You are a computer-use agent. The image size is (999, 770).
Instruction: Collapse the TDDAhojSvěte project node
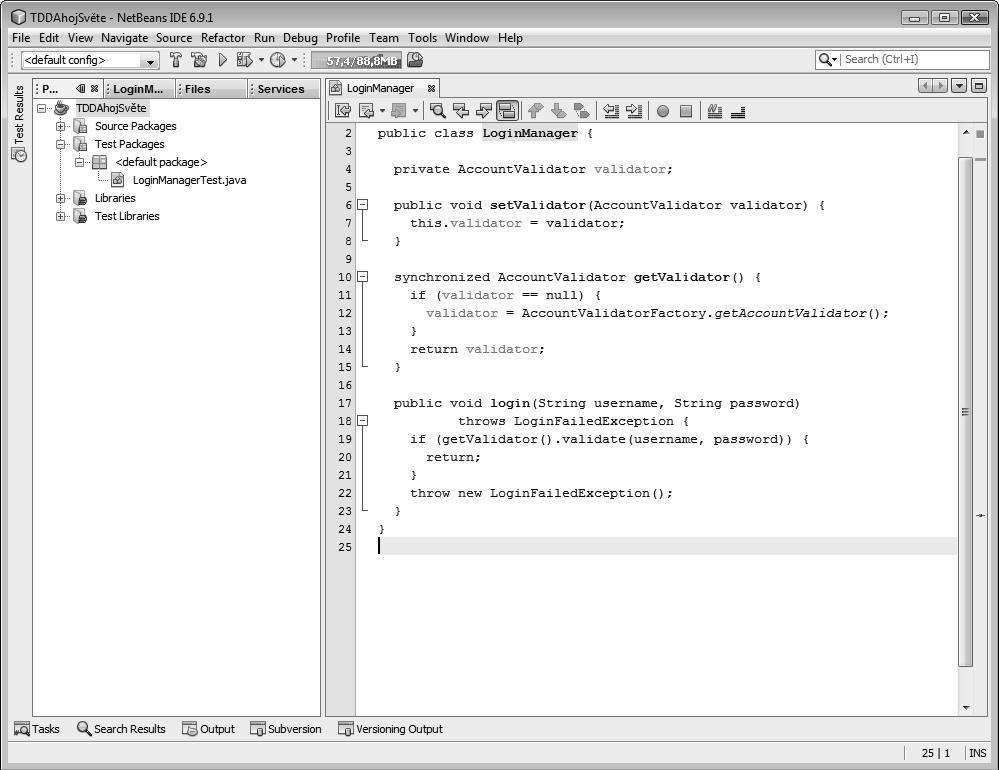(41, 108)
